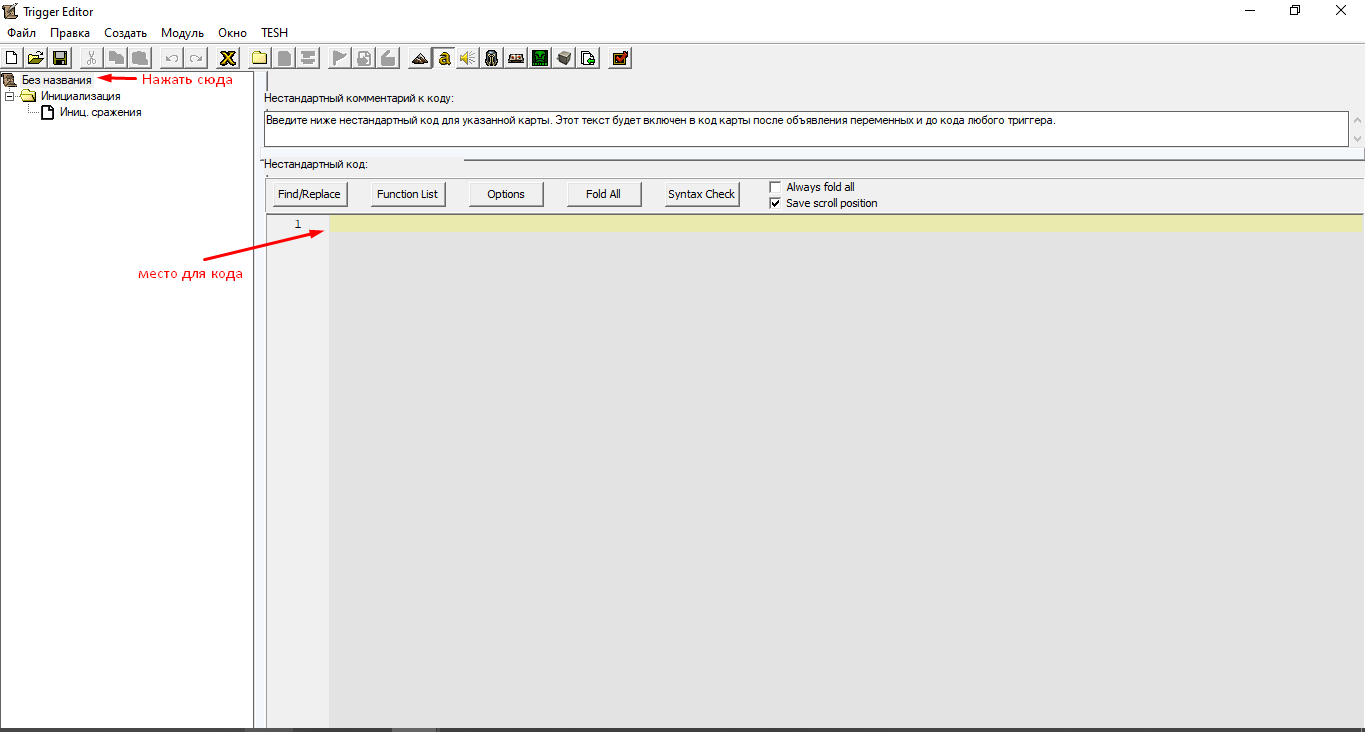Open the Файл menu
This screenshot has width=1365, height=732.
click(21, 33)
